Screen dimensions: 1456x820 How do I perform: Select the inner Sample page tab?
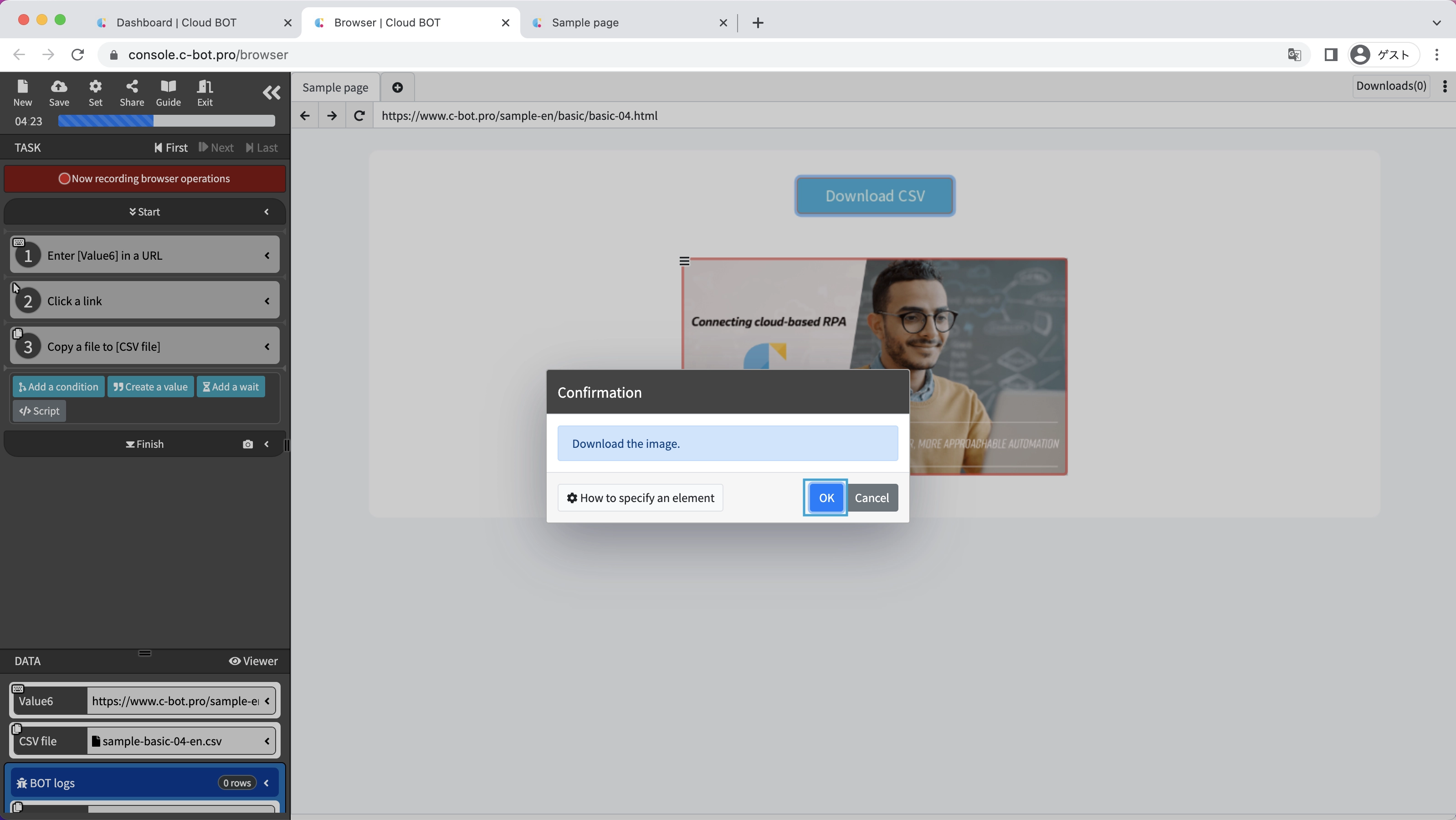click(x=335, y=87)
